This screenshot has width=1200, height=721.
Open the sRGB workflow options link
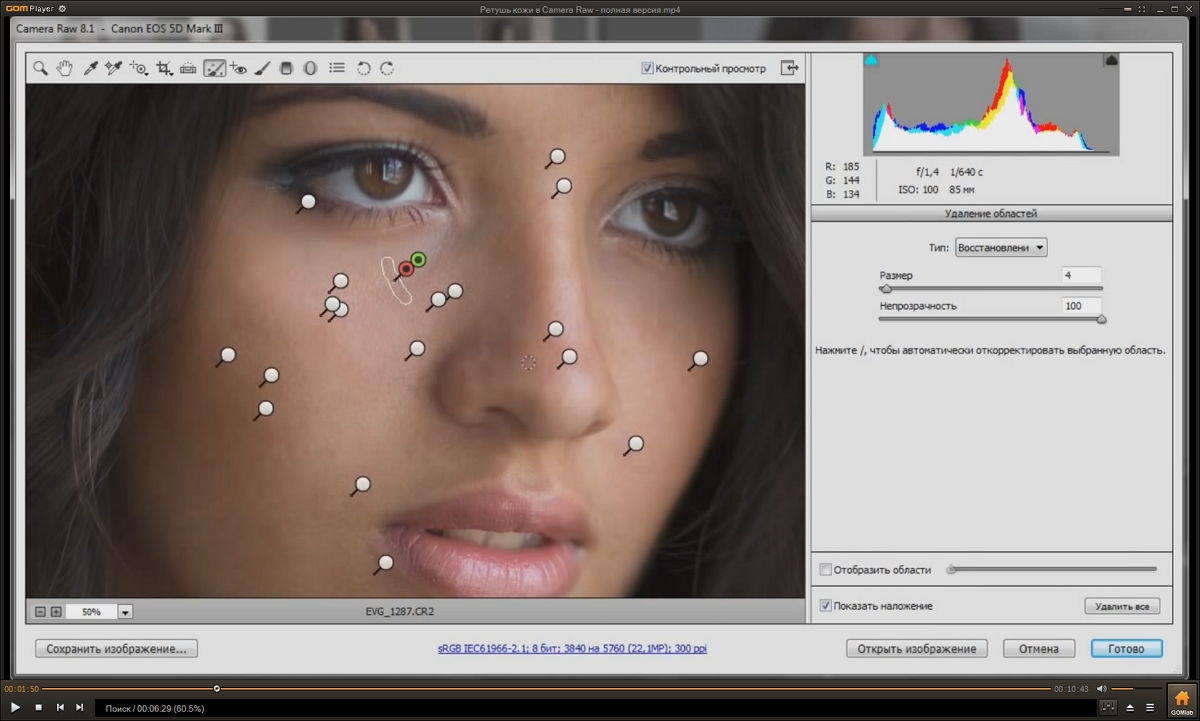click(x=572, y=648)
